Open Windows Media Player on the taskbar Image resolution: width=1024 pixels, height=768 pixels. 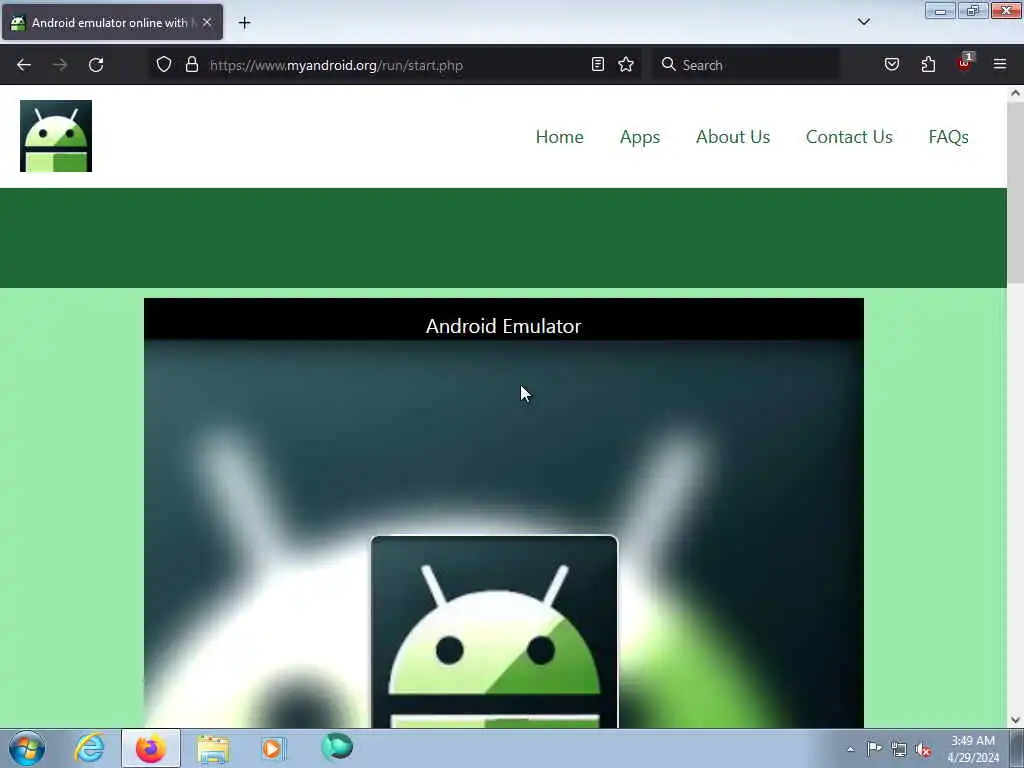273,748
